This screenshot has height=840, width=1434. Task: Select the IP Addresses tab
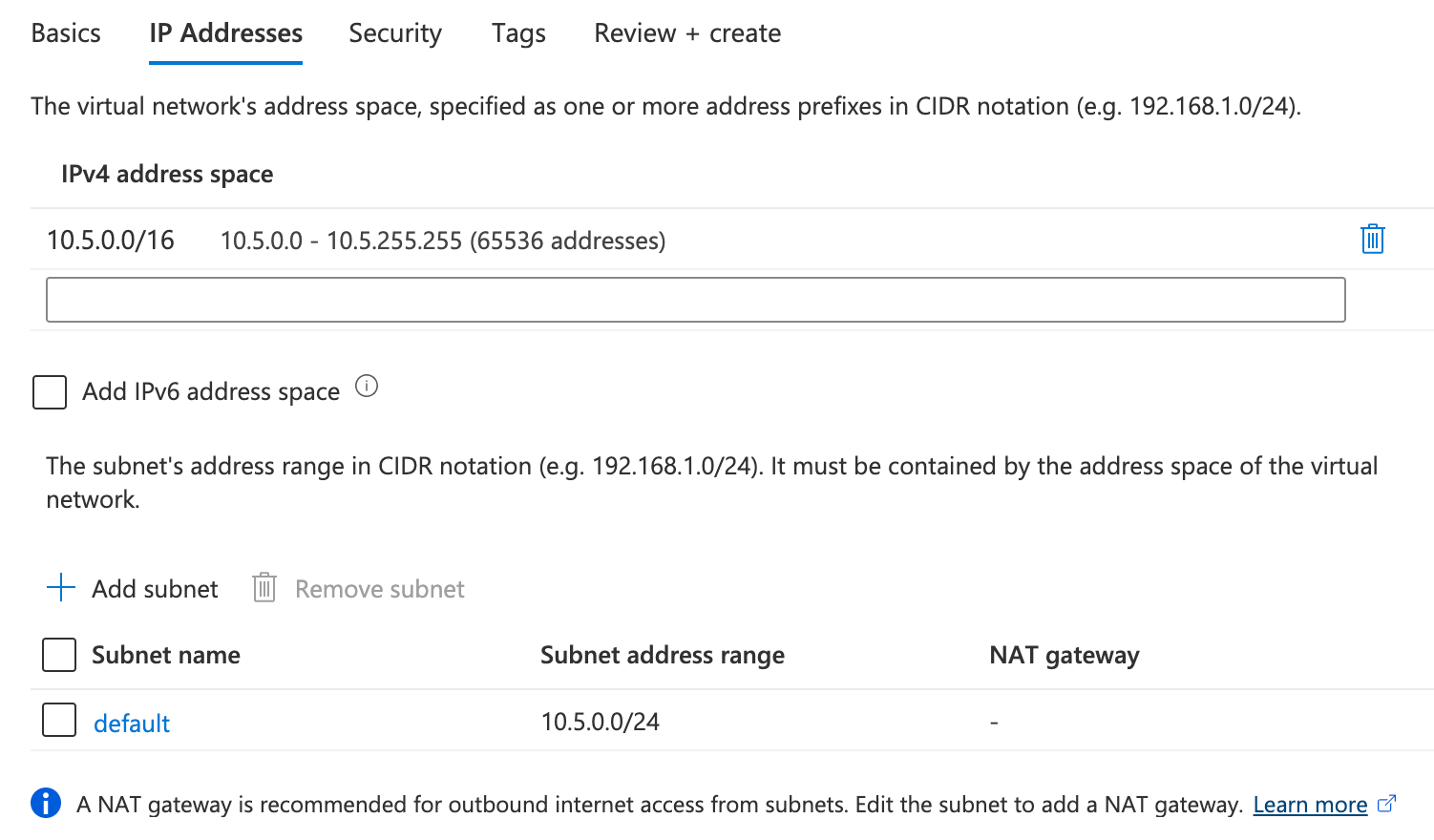[x=224, y=32]
